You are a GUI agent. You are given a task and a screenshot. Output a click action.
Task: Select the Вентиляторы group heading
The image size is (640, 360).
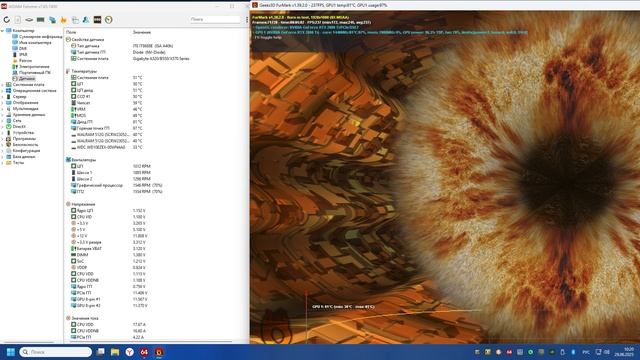tap(81, 160)
